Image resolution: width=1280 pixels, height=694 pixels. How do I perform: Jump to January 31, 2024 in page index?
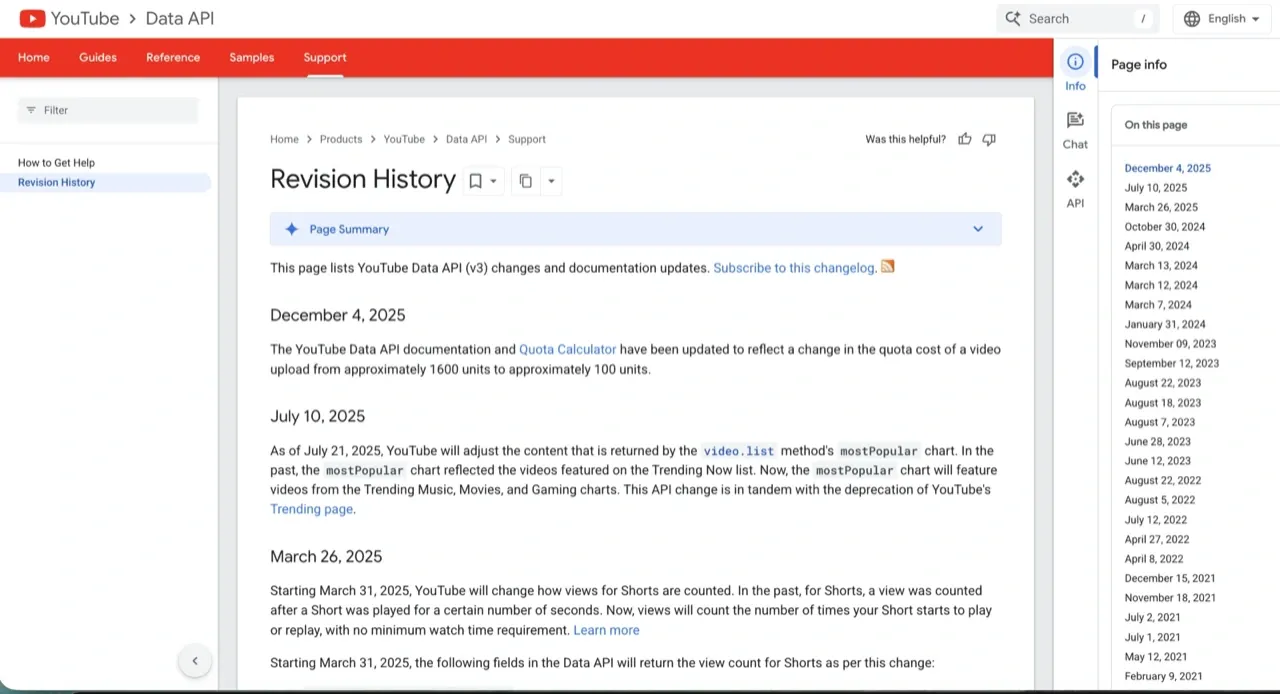point(1165,324)
